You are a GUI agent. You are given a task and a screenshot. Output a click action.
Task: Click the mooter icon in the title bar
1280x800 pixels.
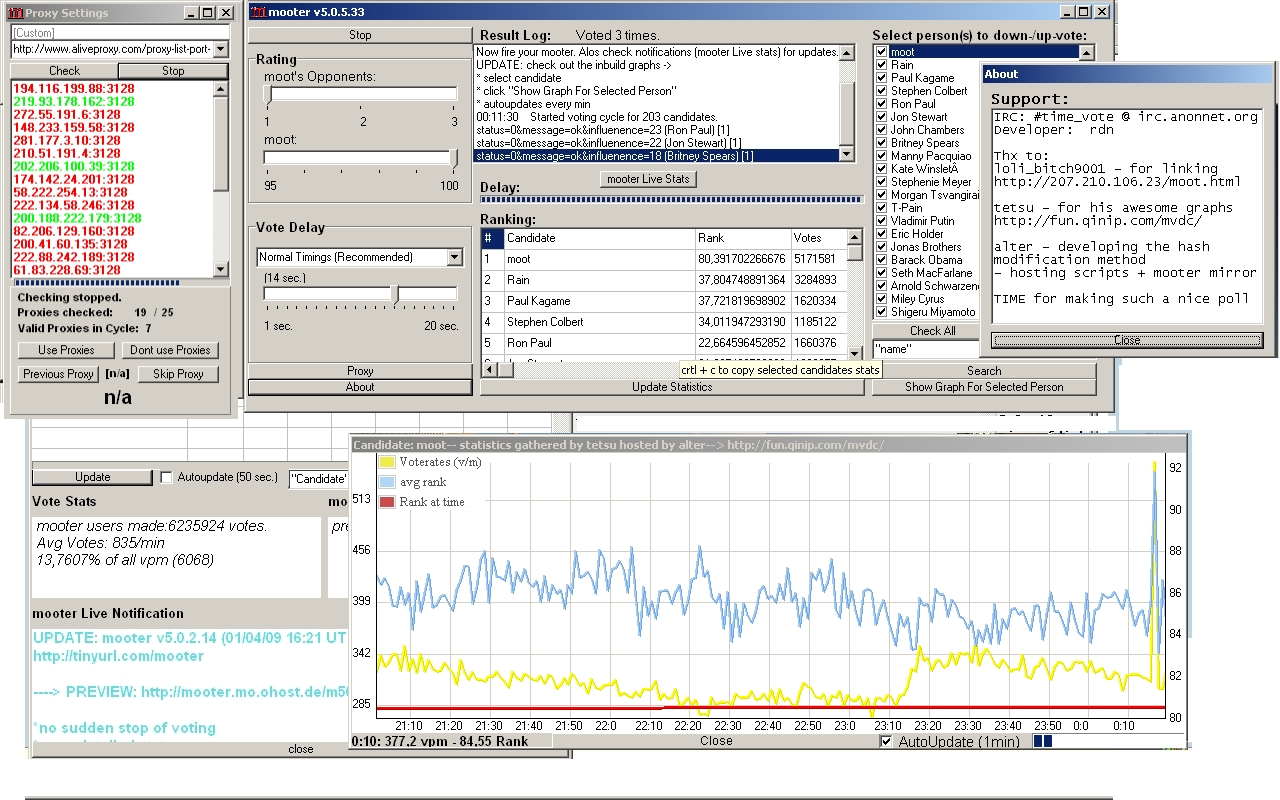[258, 12]
